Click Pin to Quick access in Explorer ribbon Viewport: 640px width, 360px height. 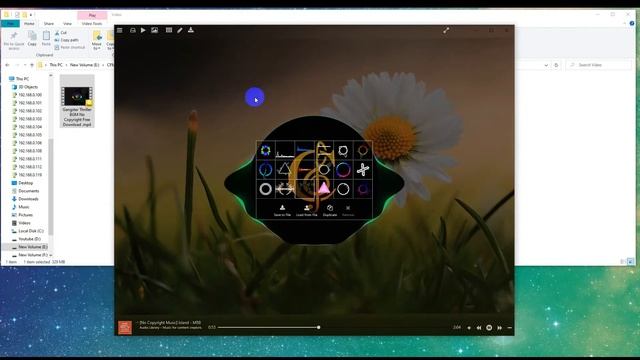(x=14, y=40)
